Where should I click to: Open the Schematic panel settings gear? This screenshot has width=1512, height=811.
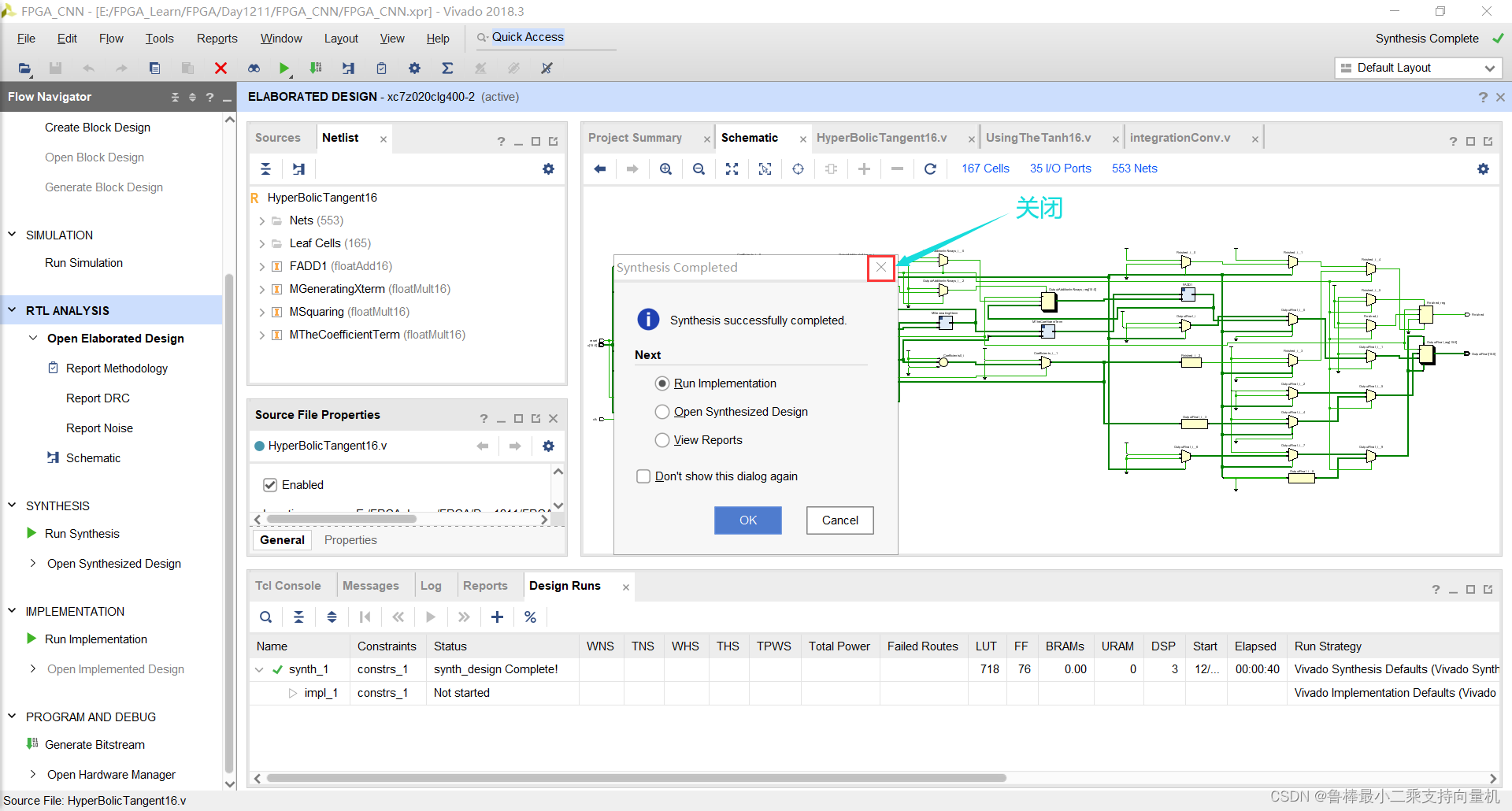point(1483,168)
